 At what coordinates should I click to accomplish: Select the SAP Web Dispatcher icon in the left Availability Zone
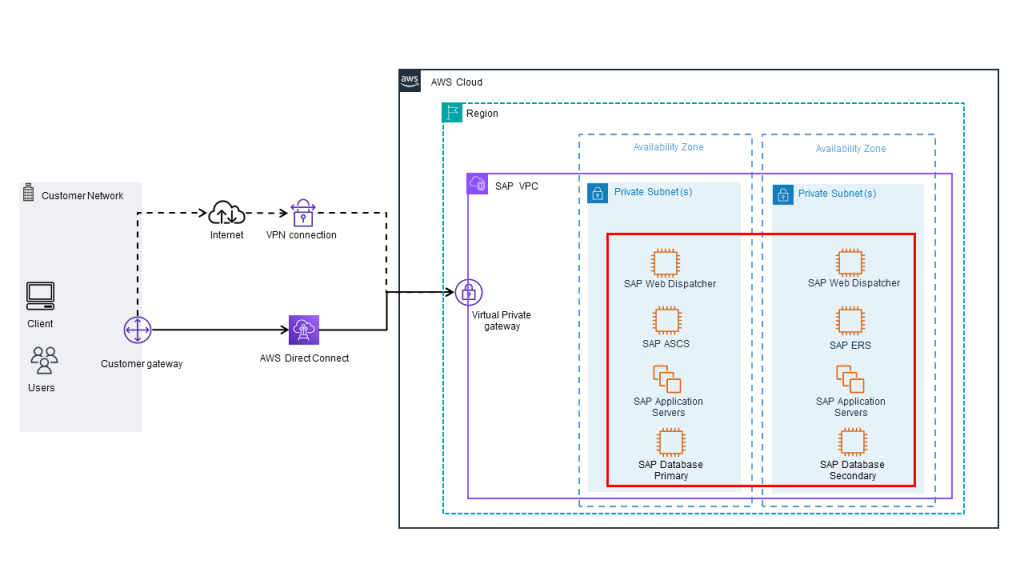(x=665, y=264)
